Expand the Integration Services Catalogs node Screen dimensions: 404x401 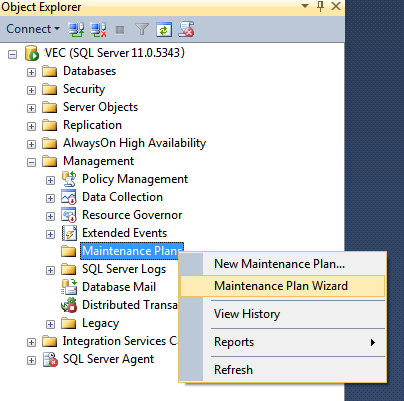(31, 342)
